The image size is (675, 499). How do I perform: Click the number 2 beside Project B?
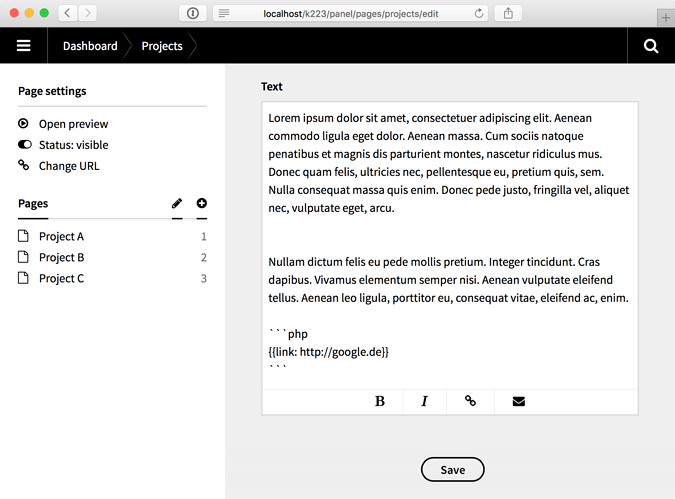pyautogui.click(x=204, y=257)
